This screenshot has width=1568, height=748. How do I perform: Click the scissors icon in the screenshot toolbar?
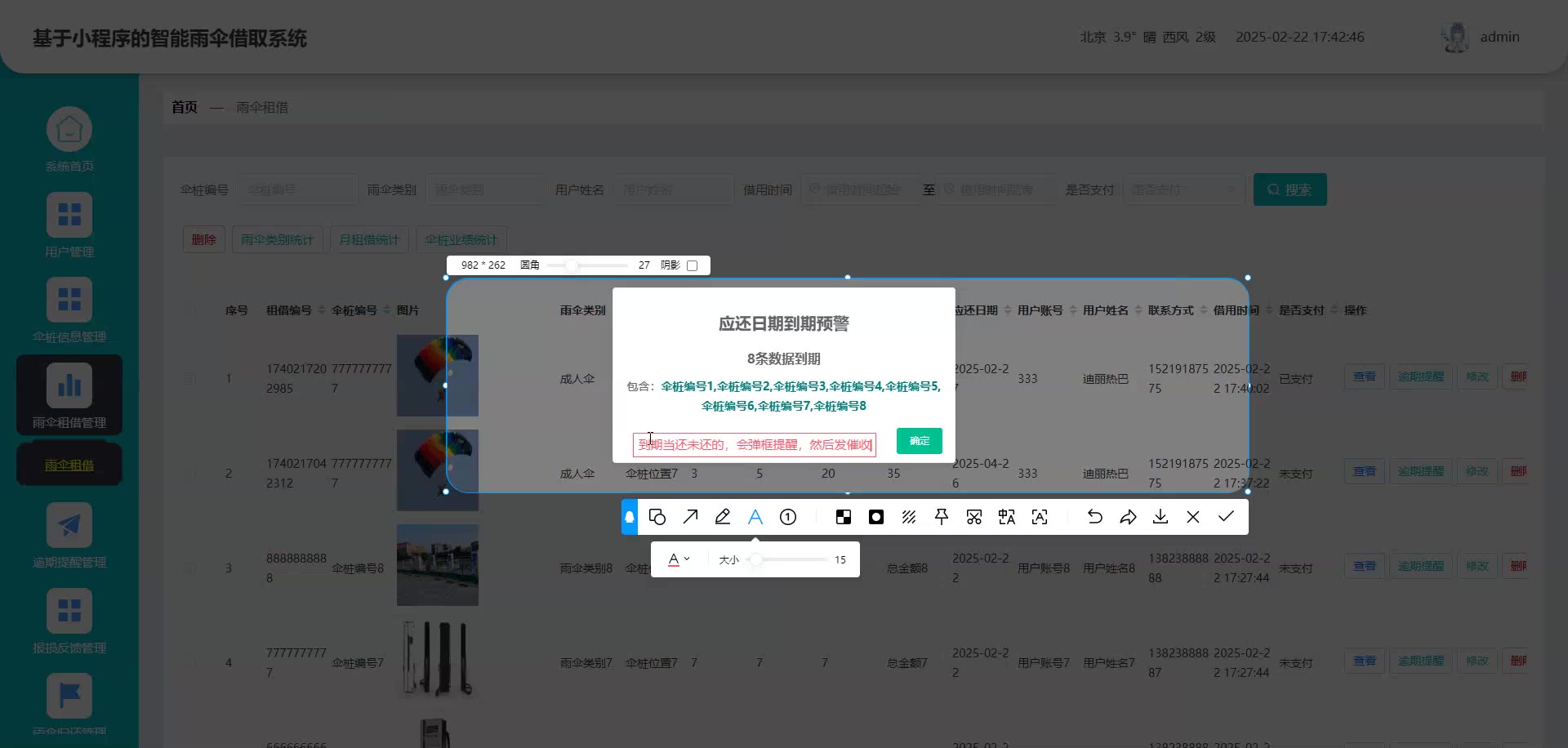coord(974,517)
